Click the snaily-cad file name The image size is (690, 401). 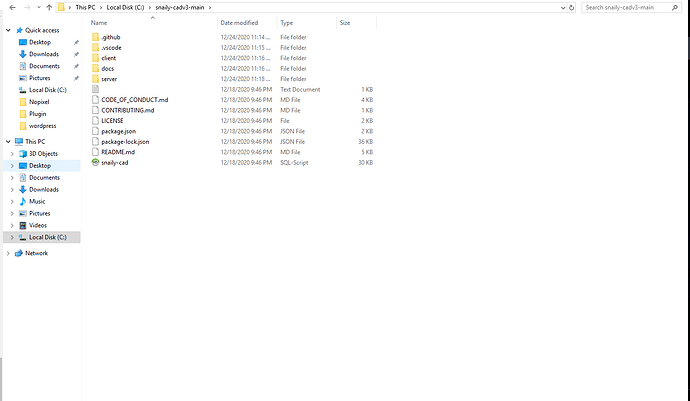pos(114,162)
